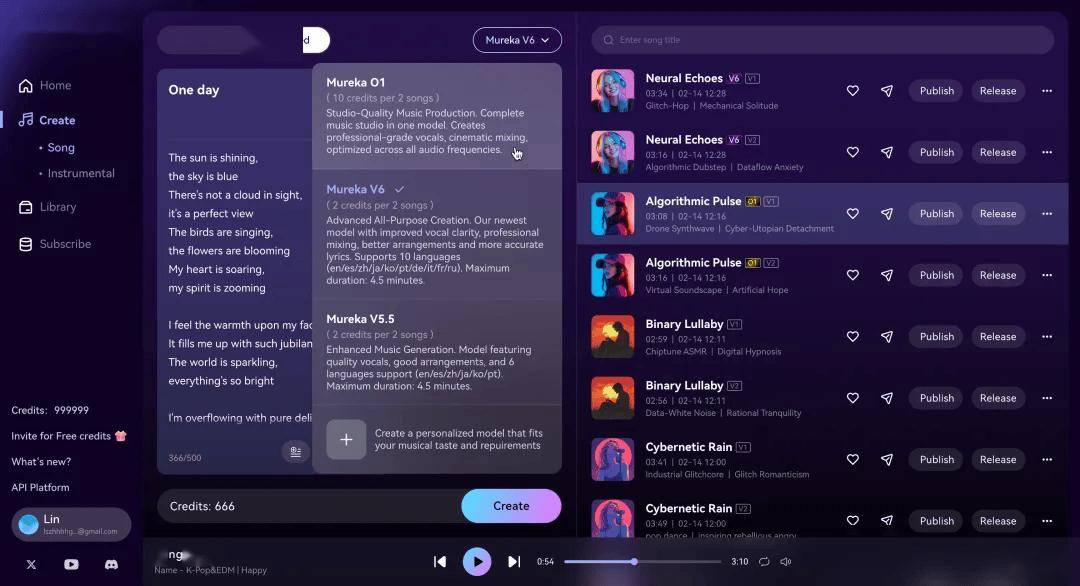Click the player play button

tap(477, 562)
